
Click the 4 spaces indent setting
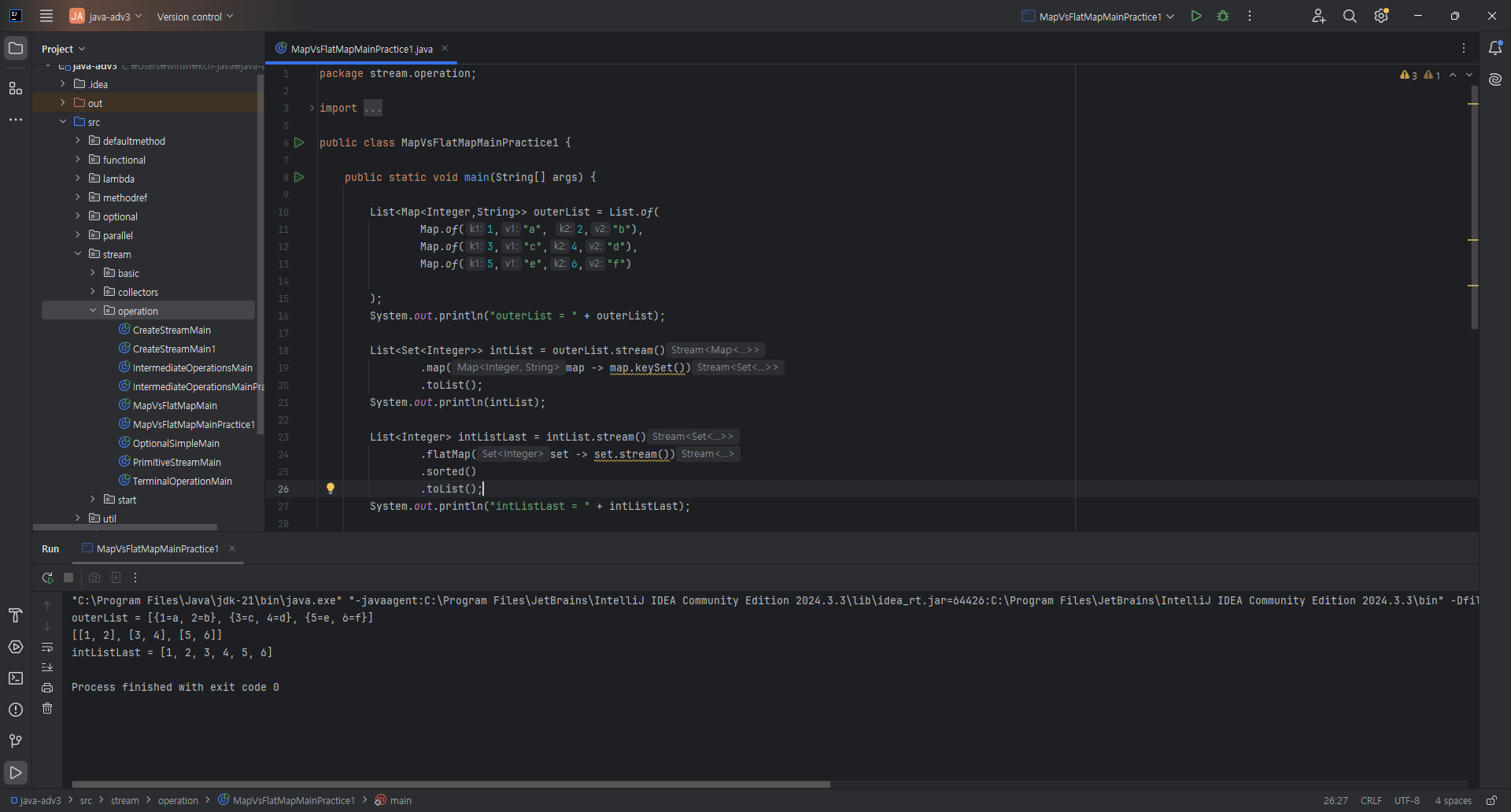tap(1453, 800)
